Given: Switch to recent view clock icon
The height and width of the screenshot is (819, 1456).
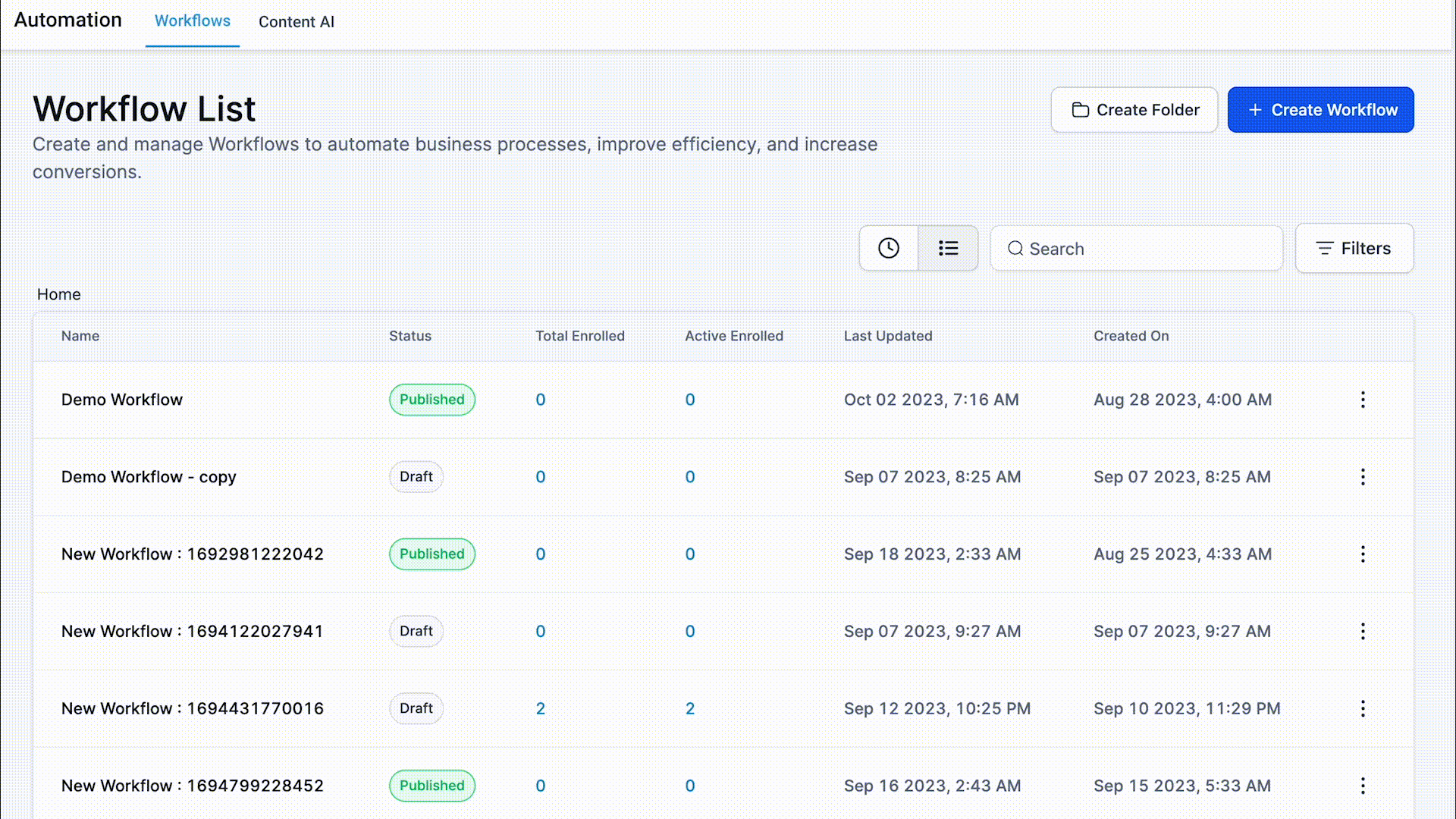Looking at the screenshot, I should pyautogui.click(x=888, y=248).
